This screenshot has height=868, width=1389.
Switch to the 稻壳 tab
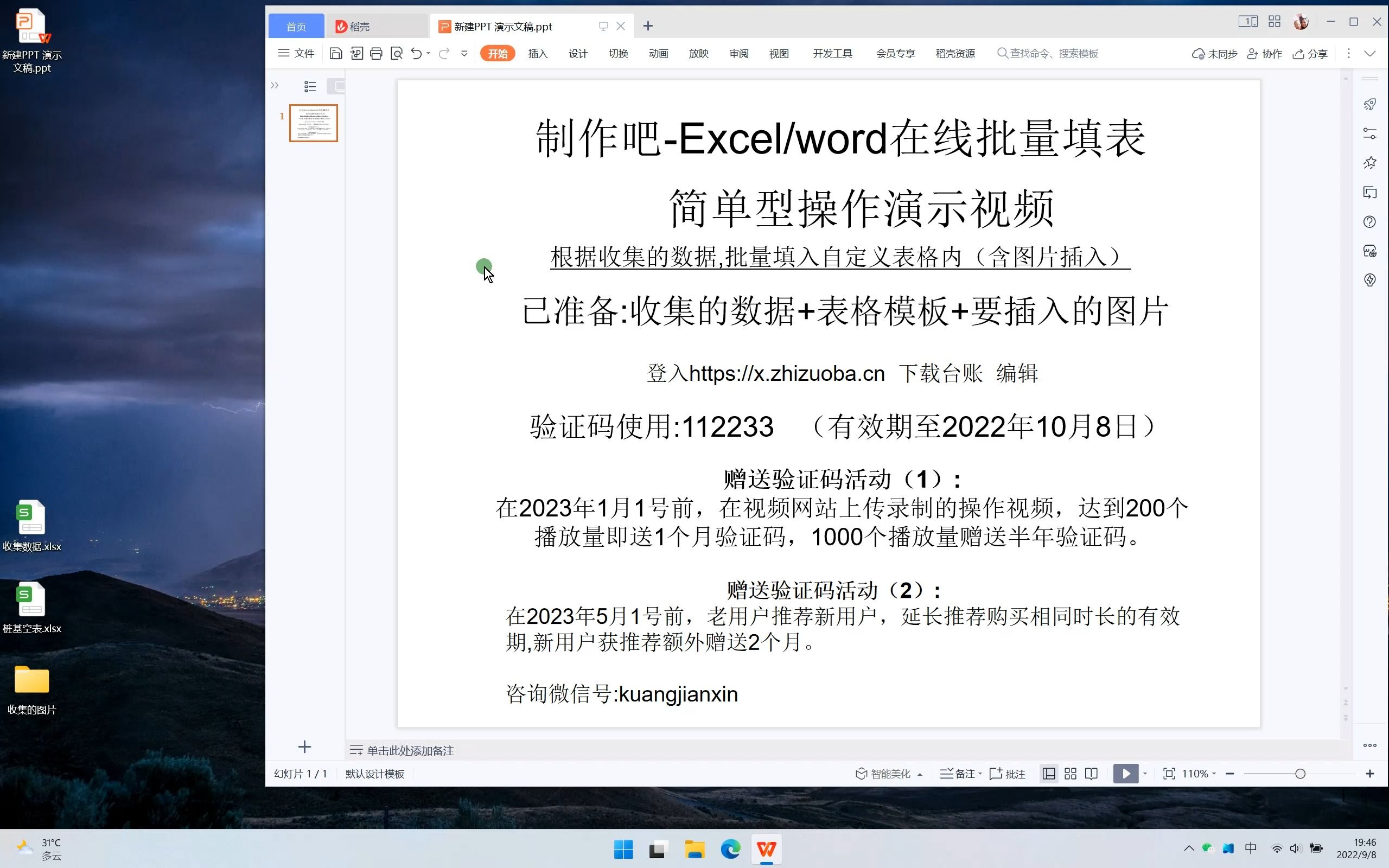pyautogui.click(x=377, y=27)
